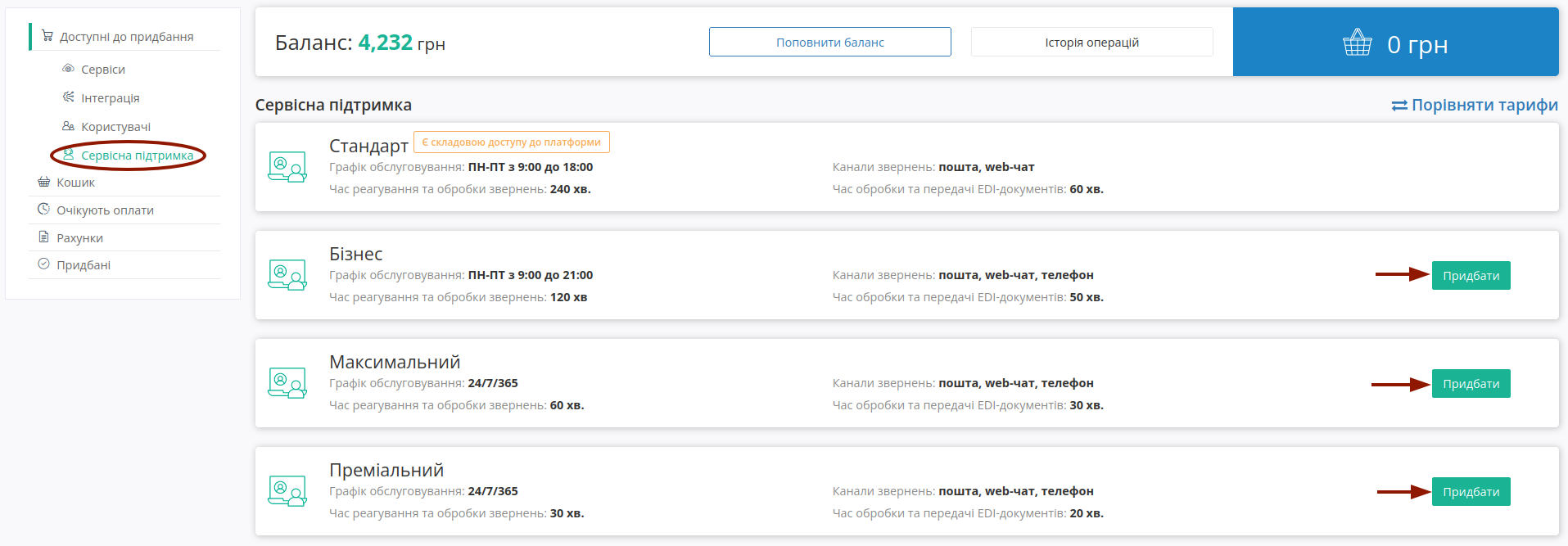Click the balance amount 4,232

click(386, 43)
